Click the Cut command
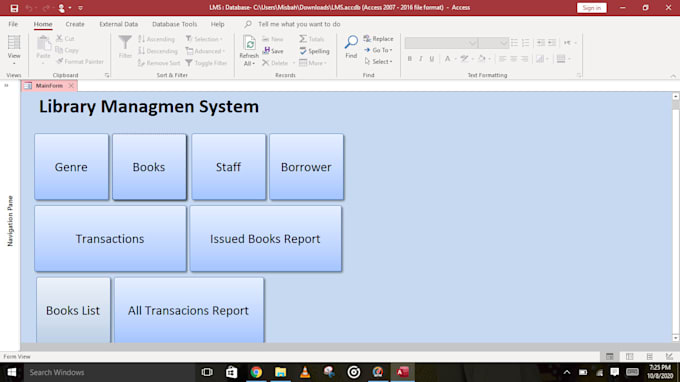 (65, 39)
